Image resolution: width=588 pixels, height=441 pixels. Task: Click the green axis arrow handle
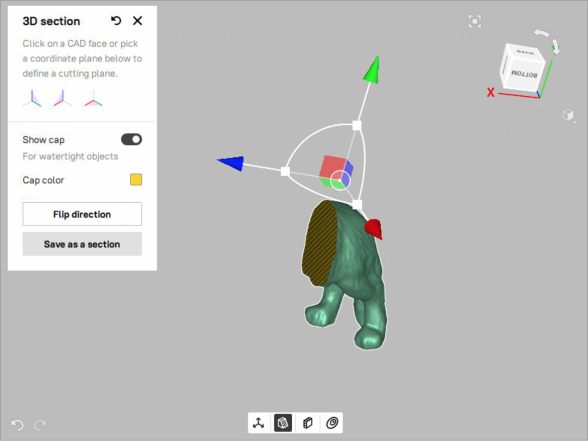(372, 69)
